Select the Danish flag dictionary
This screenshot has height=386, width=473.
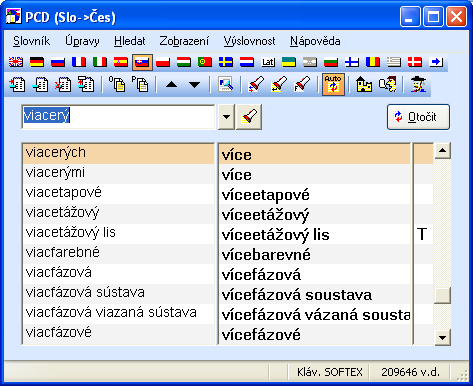[415, 62]
